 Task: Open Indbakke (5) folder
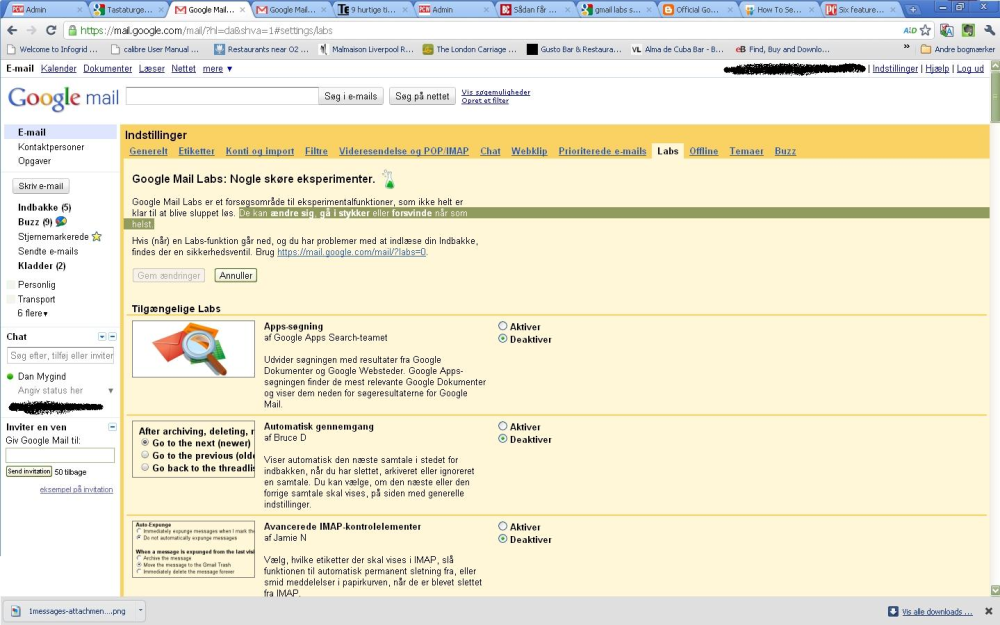point(45,207)
